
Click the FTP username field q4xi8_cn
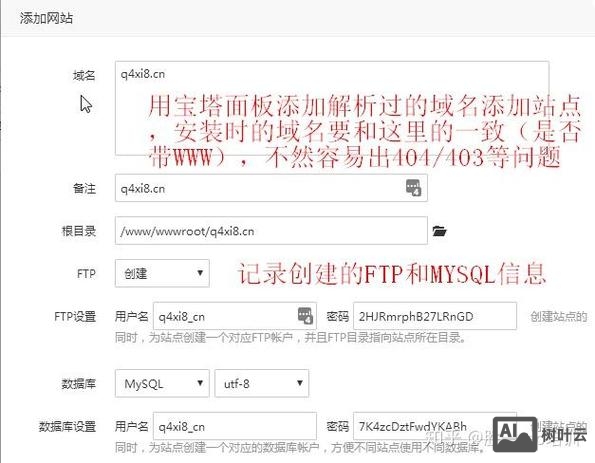(x=235, y=316)
